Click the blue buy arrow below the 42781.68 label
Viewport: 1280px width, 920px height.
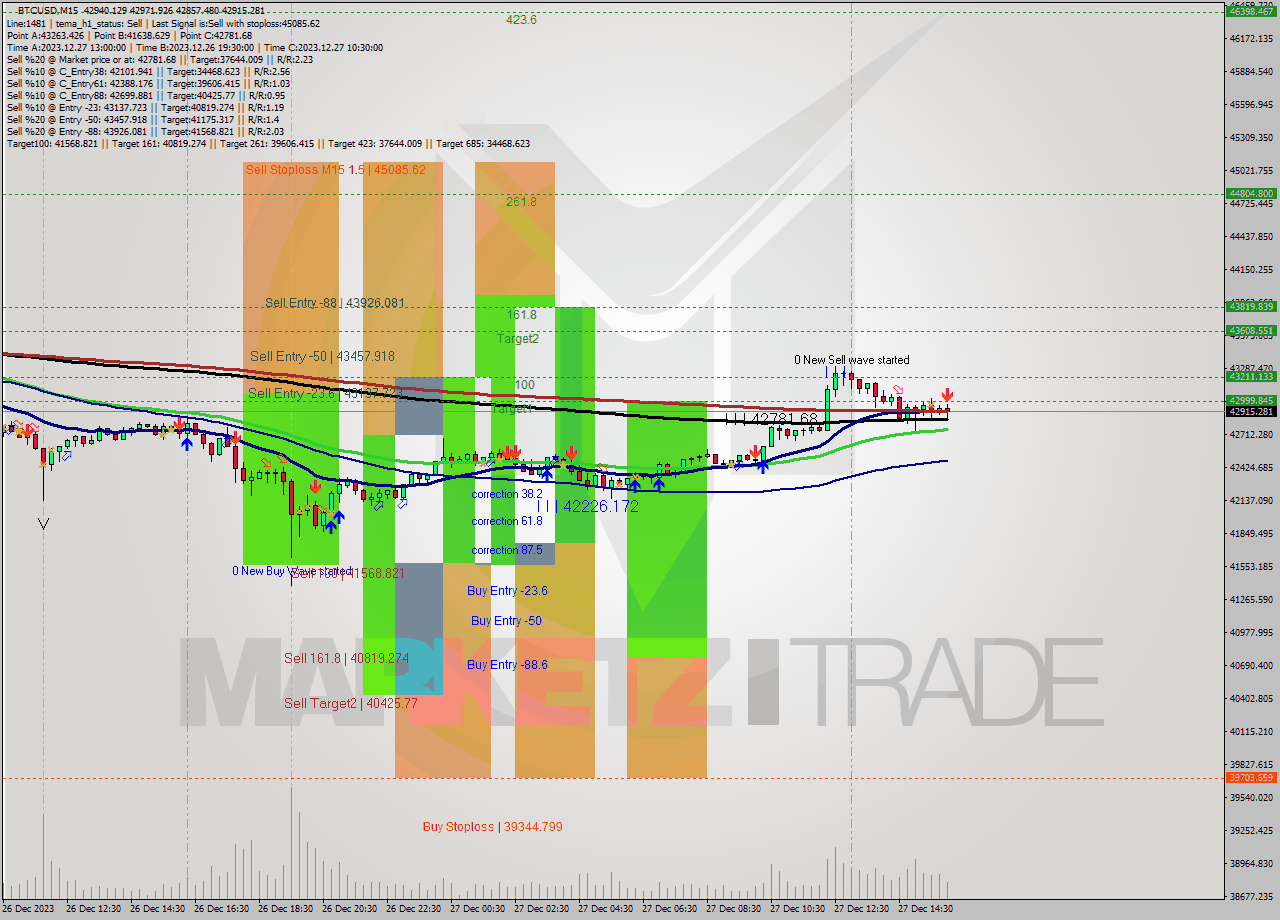pyautogui.click(x=762, y=466)
